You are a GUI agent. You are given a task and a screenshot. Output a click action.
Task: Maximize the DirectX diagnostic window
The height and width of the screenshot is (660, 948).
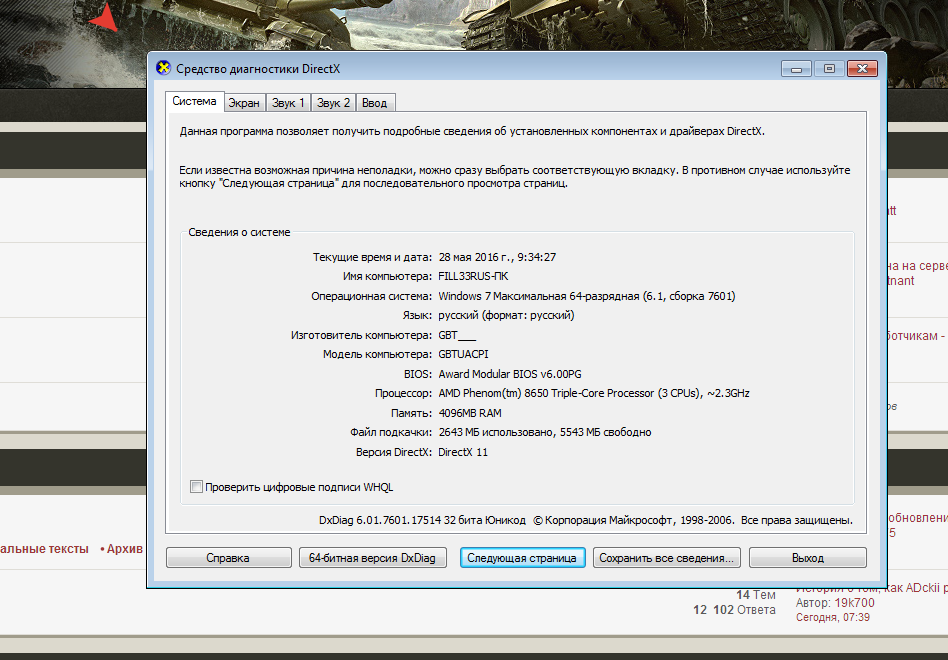coord(827,69)
